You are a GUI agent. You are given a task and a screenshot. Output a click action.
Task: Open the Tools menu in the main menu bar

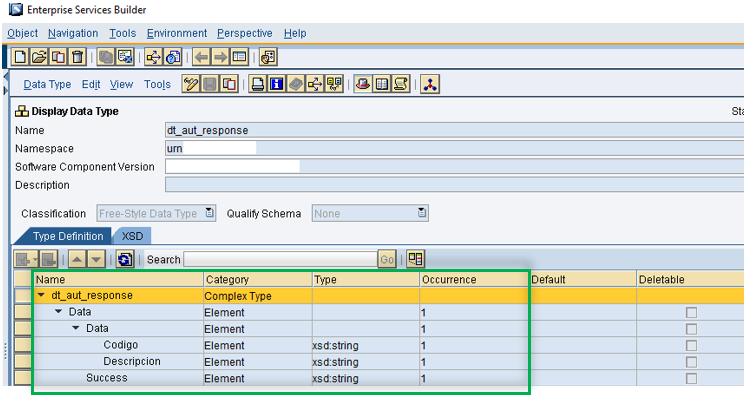(x=122, y=33)
